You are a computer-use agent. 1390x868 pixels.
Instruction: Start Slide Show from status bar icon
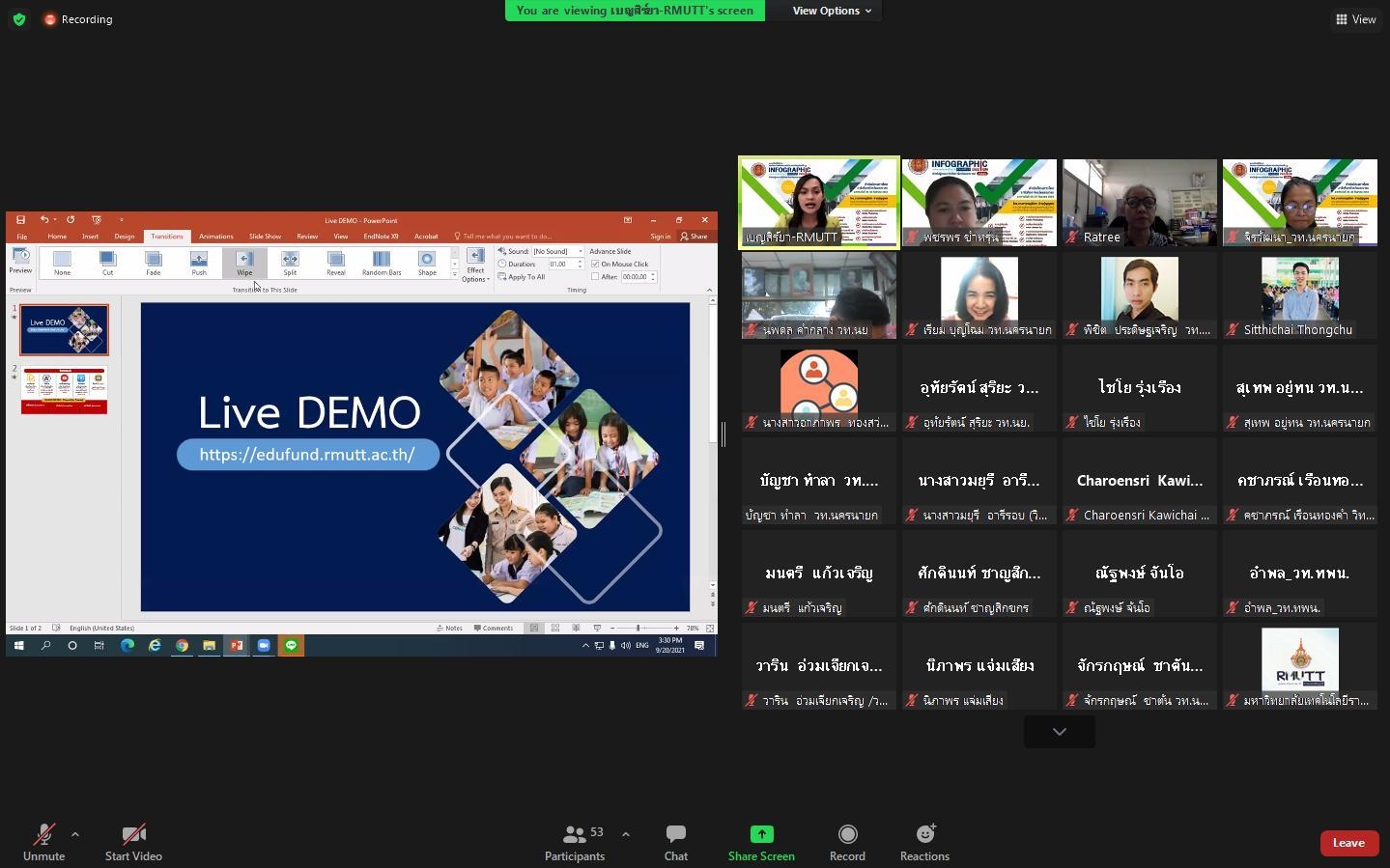pyautogui.click(x=597, y=628)
